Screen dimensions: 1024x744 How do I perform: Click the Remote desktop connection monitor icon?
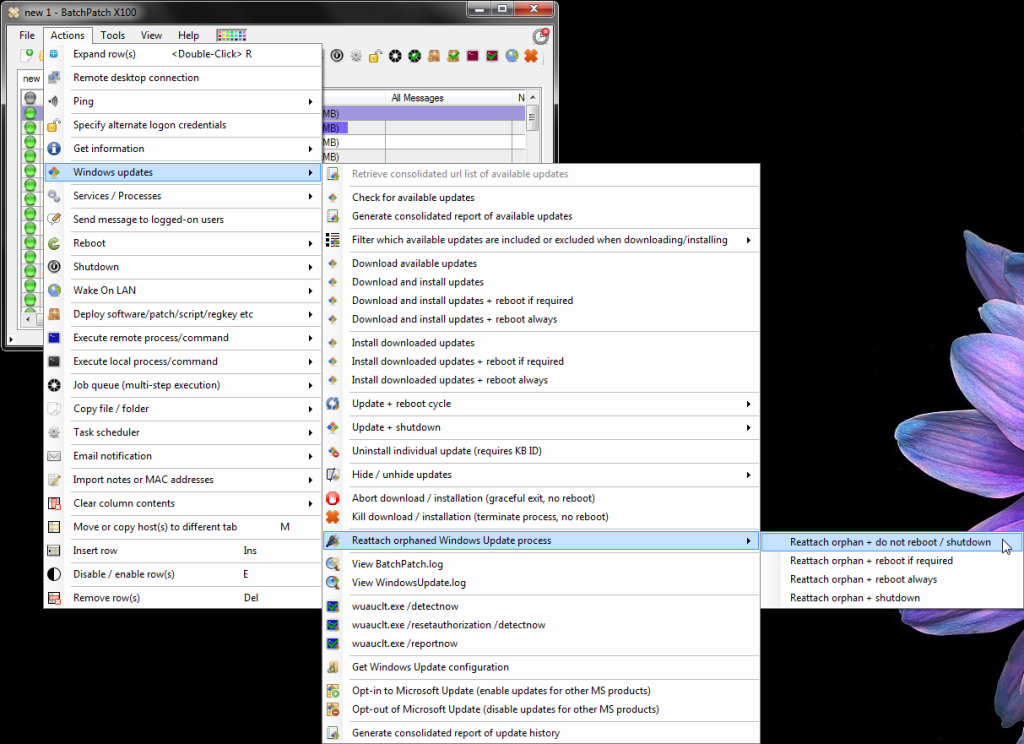coord(54,78)
